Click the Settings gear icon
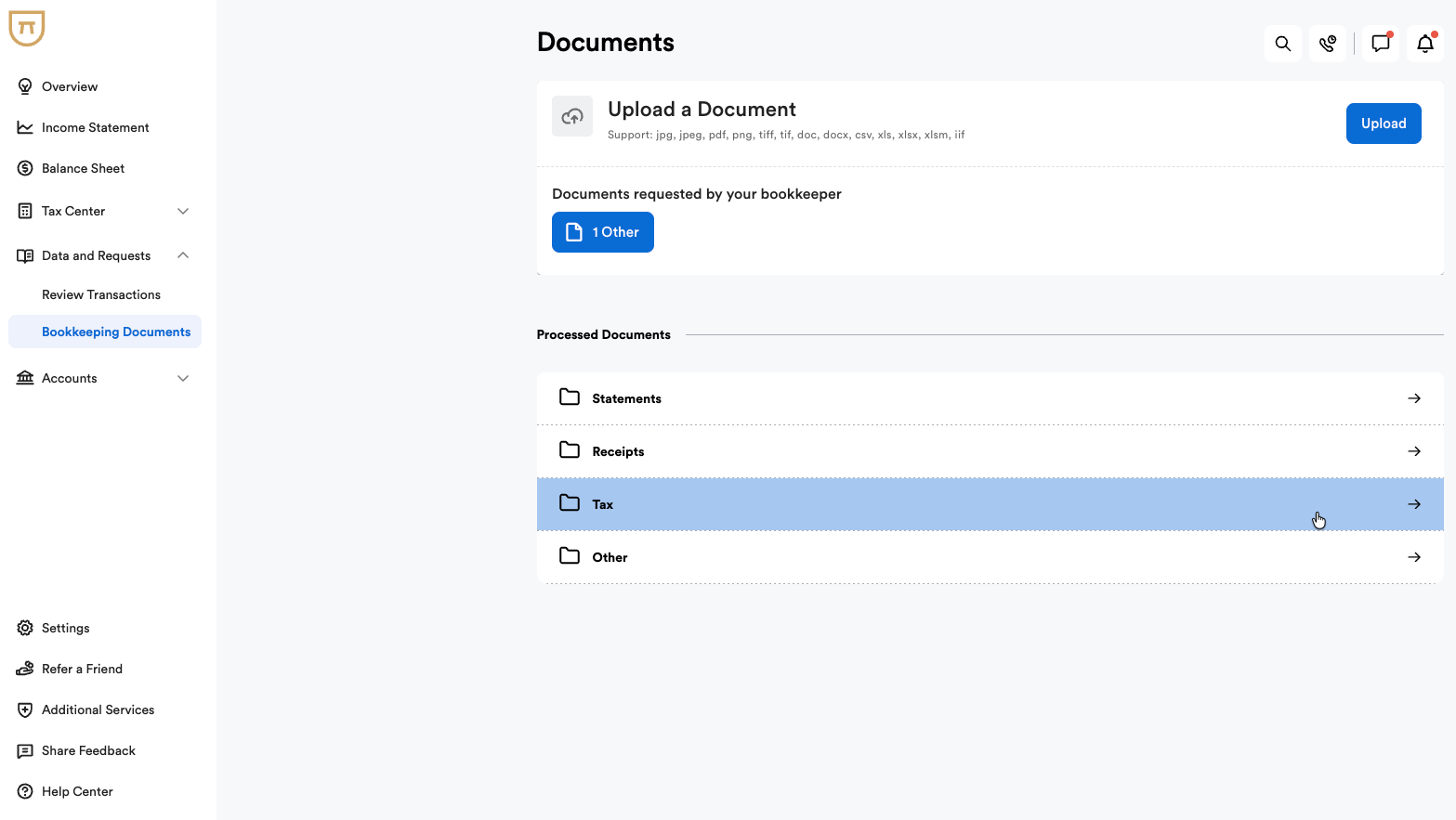This screenshot has width=1456, height=820. pyautogui.click(x=25, y=628)
